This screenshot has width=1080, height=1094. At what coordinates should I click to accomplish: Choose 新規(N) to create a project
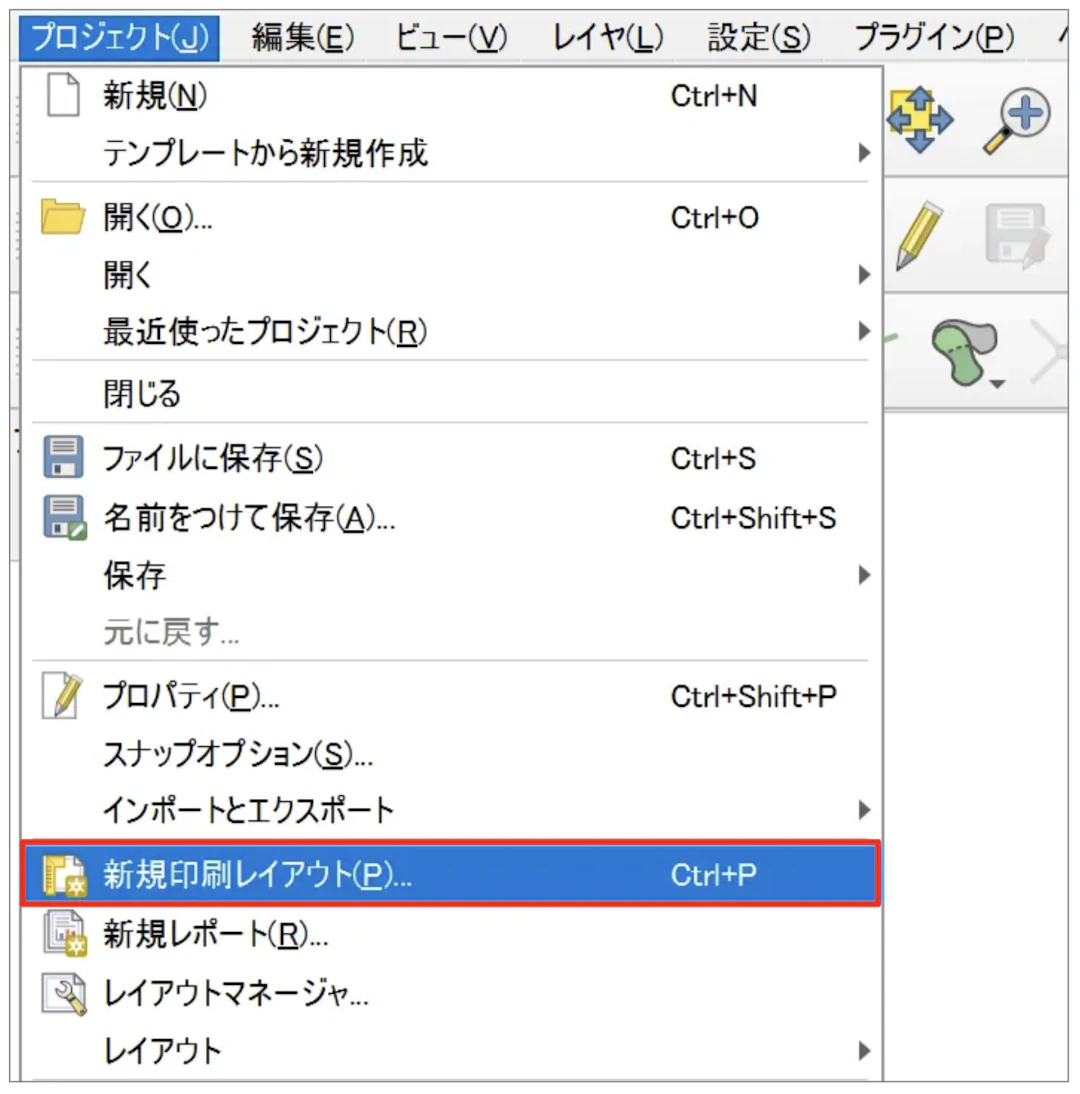point(155,96)
